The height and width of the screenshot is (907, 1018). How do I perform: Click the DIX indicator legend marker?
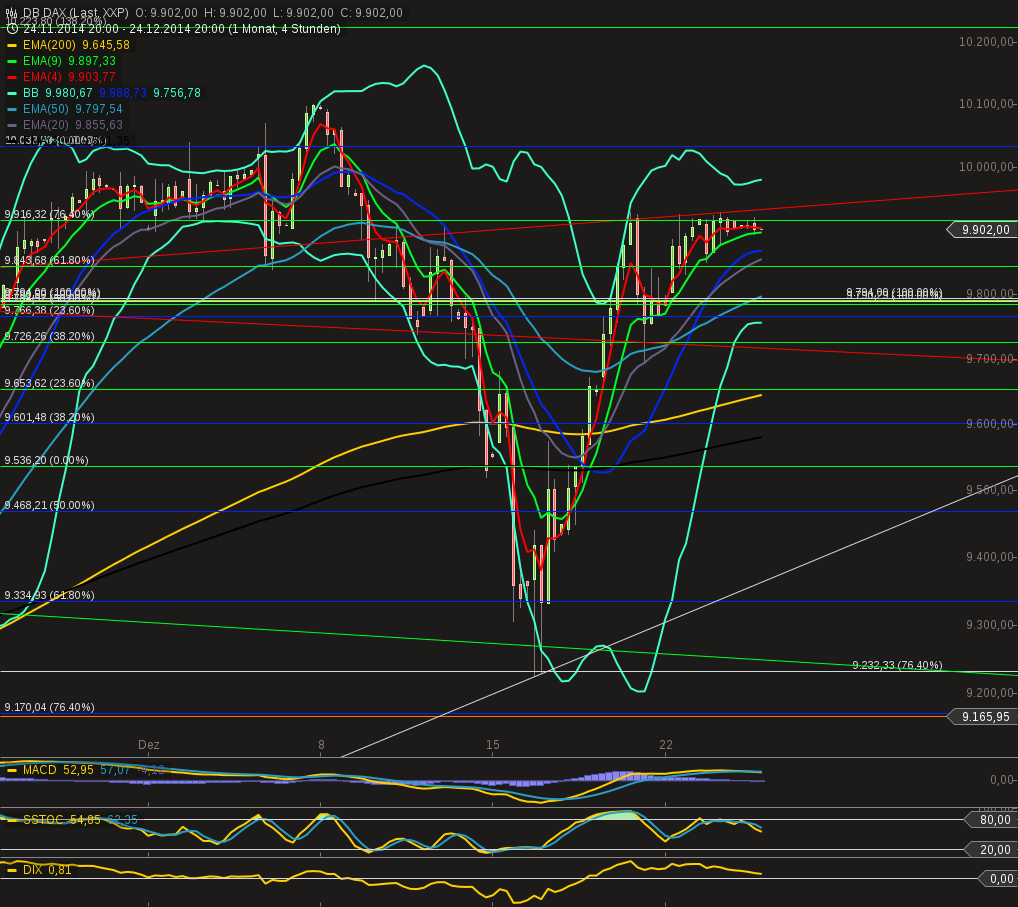12,871
